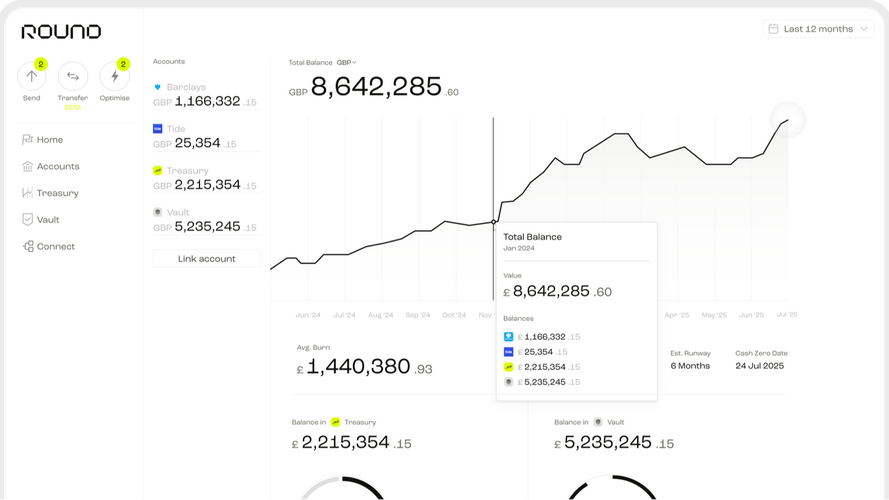
Task: Click the Vault shield icon in Accounts
Action: click(158, 212)
